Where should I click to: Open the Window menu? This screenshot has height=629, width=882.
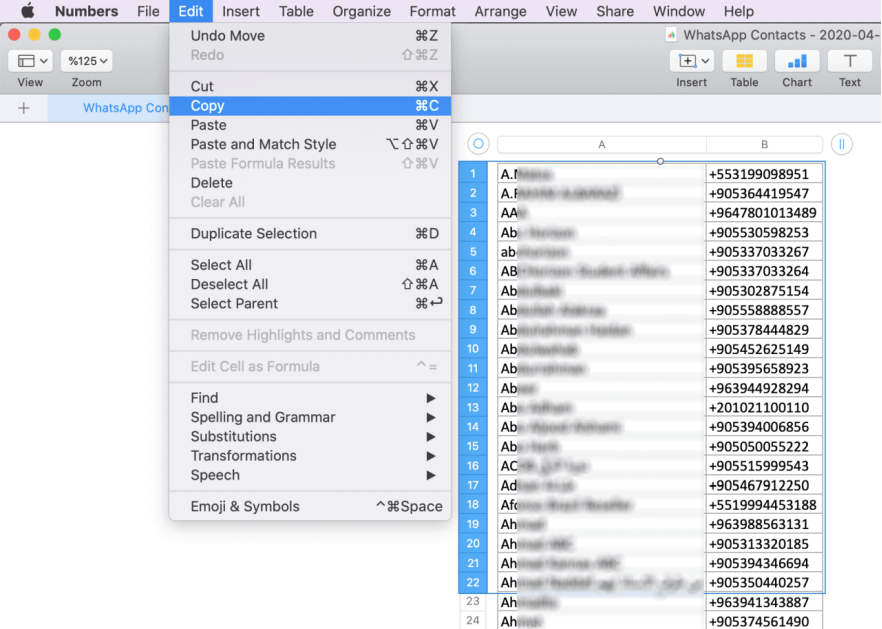point(678,11)
